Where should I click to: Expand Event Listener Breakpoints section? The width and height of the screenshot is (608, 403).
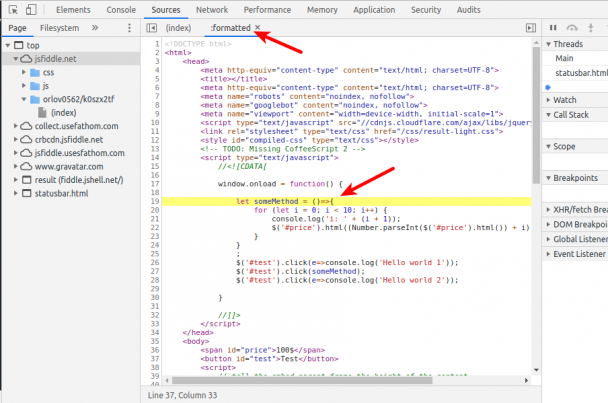pyautogui.click(x=548, y=254)
